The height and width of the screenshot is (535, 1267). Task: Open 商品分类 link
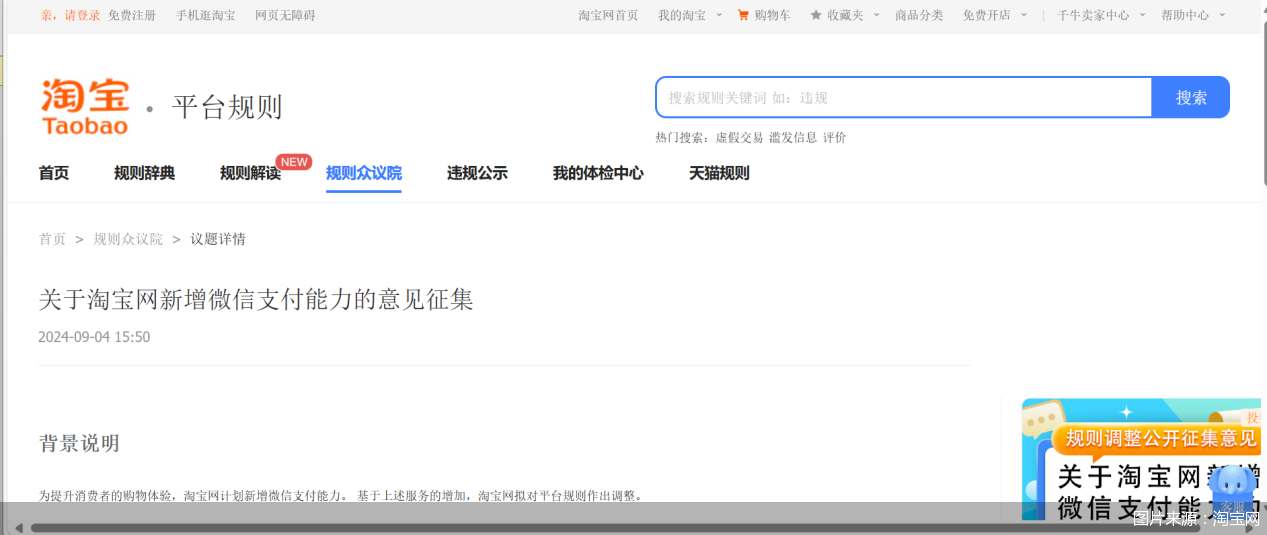pos(919,15)
